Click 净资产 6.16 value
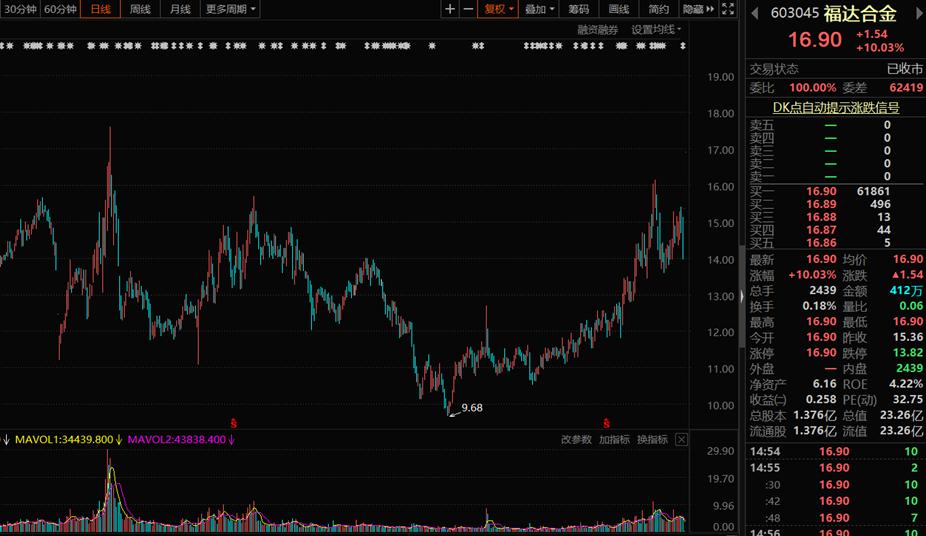The width and height of the screenshot is (926, 536). (x=824, y=384)
